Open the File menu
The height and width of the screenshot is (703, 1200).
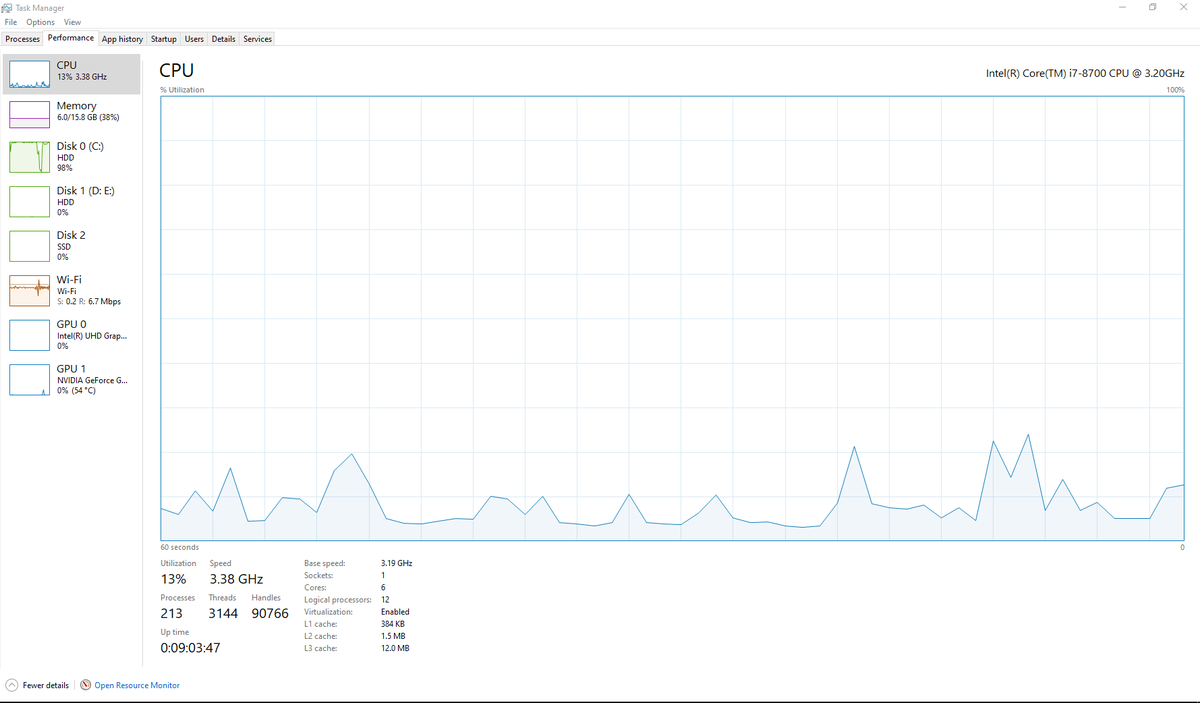pyautogui.click(x=11, y=22)
